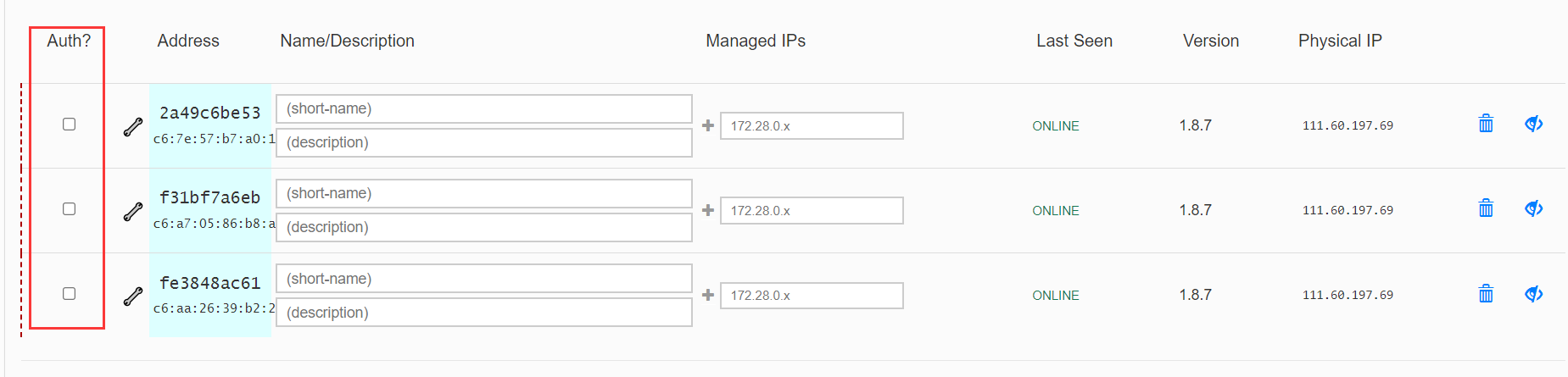Click Address column header
This screenshot has width=1568, height=377.
(x=188, y=41)
